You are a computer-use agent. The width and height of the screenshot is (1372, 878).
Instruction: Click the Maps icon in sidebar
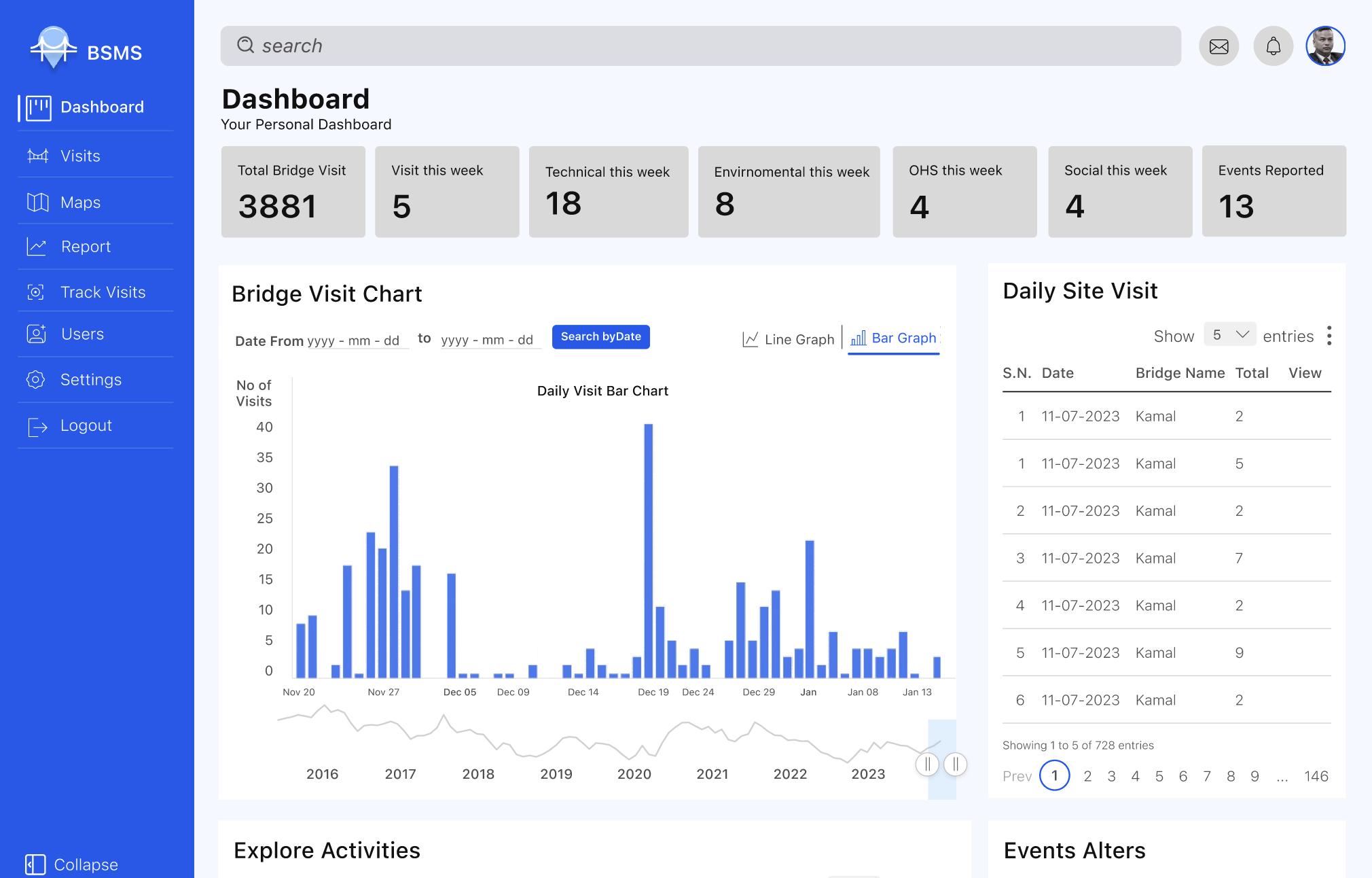click(37, 203)
